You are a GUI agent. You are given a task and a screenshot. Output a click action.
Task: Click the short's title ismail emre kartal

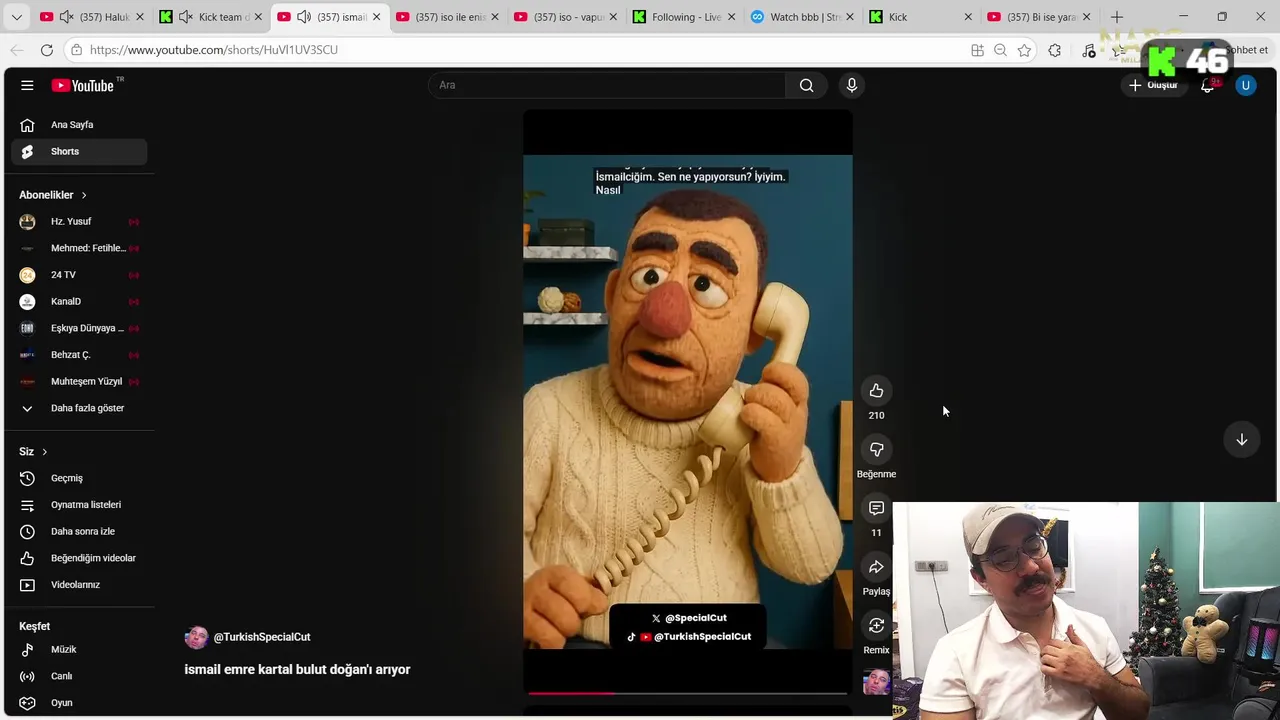click(297, 670)
